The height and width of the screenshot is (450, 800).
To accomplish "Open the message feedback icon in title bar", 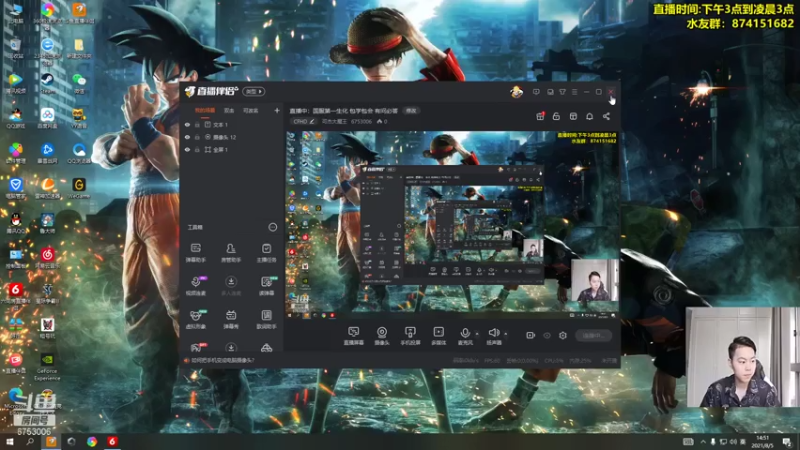I will point(536,92).
